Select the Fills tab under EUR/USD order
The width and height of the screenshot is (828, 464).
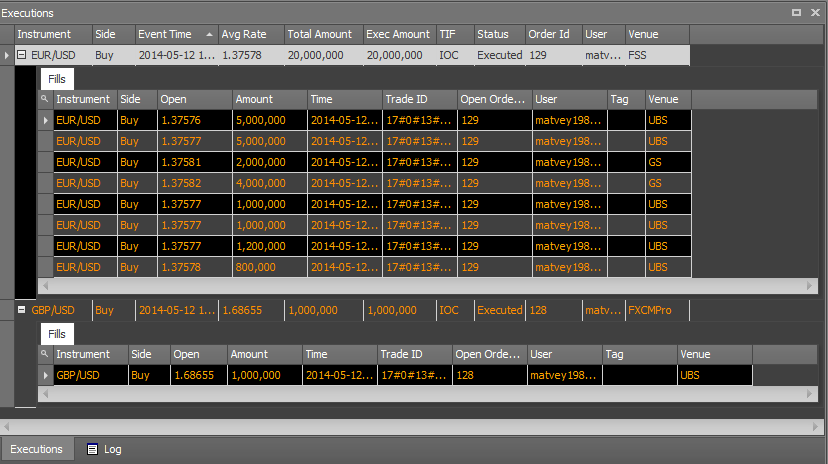[57, 79]
